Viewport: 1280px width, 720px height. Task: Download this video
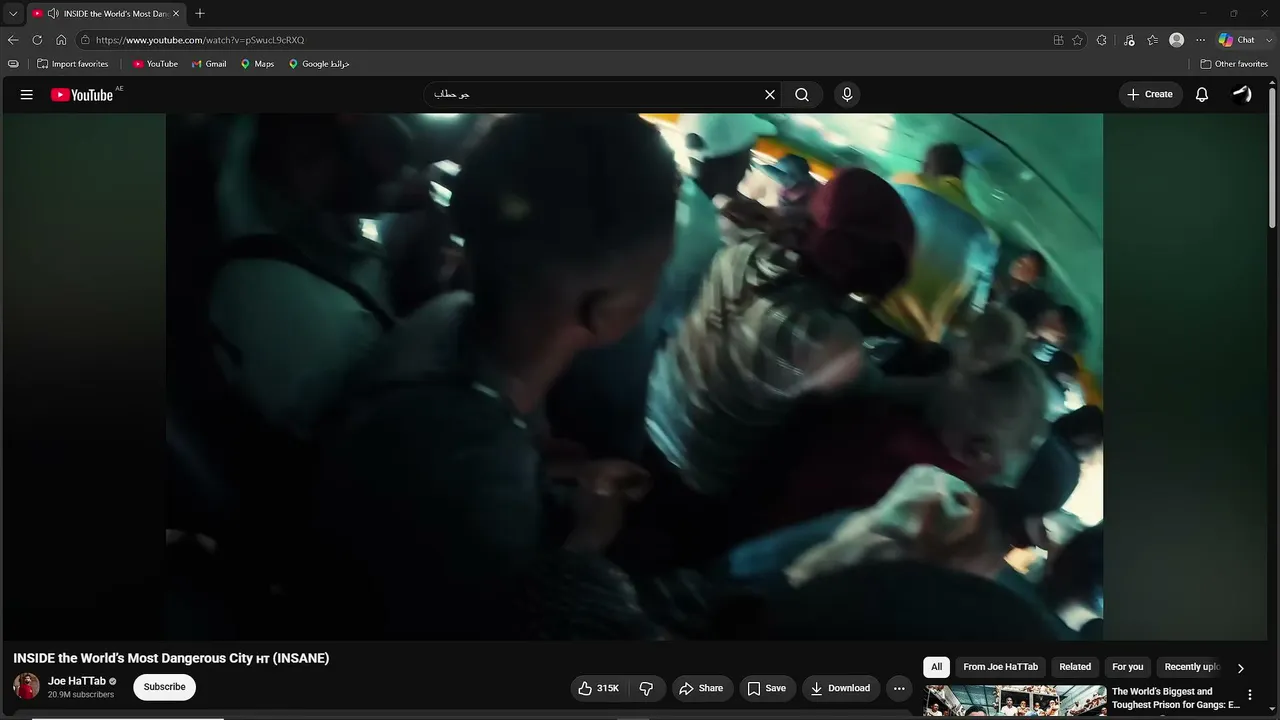840,688
